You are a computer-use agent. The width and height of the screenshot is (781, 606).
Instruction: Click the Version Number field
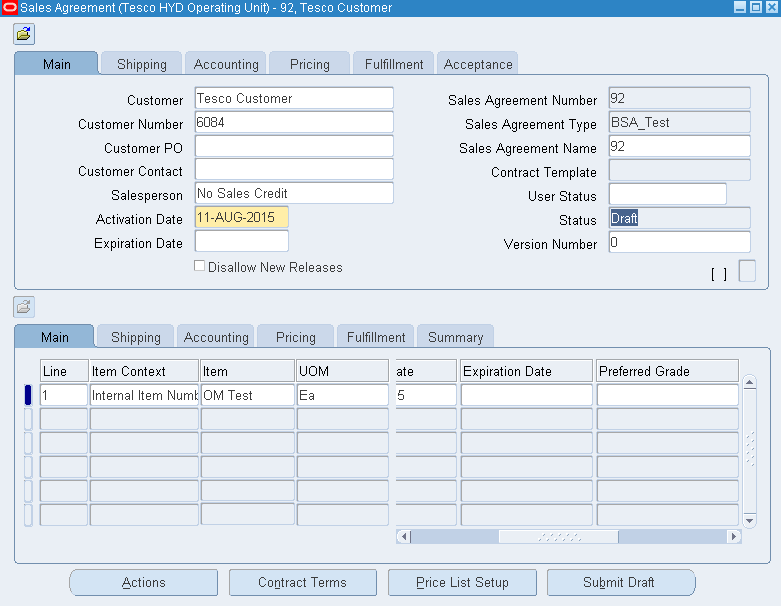[x=679, y=242]
